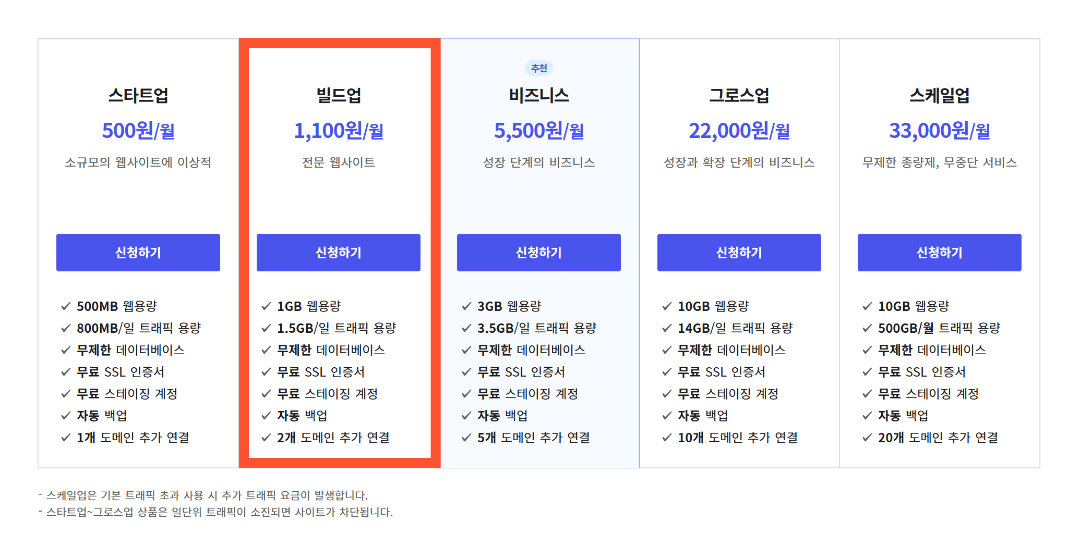Viewport: 1080px width, 550px height.
Task: Click 신청하기 button under 비즈니스 plan
Action: tap(539, 253)
